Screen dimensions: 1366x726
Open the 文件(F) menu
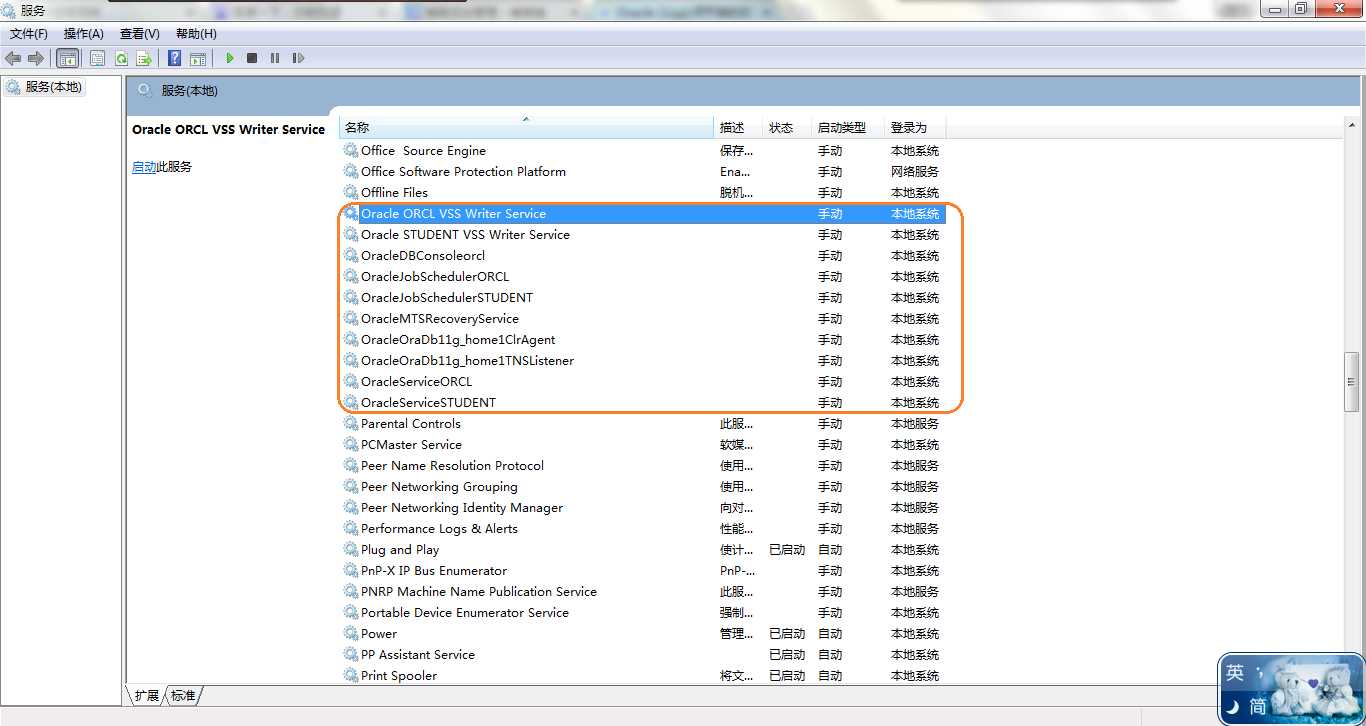[29, 34]
